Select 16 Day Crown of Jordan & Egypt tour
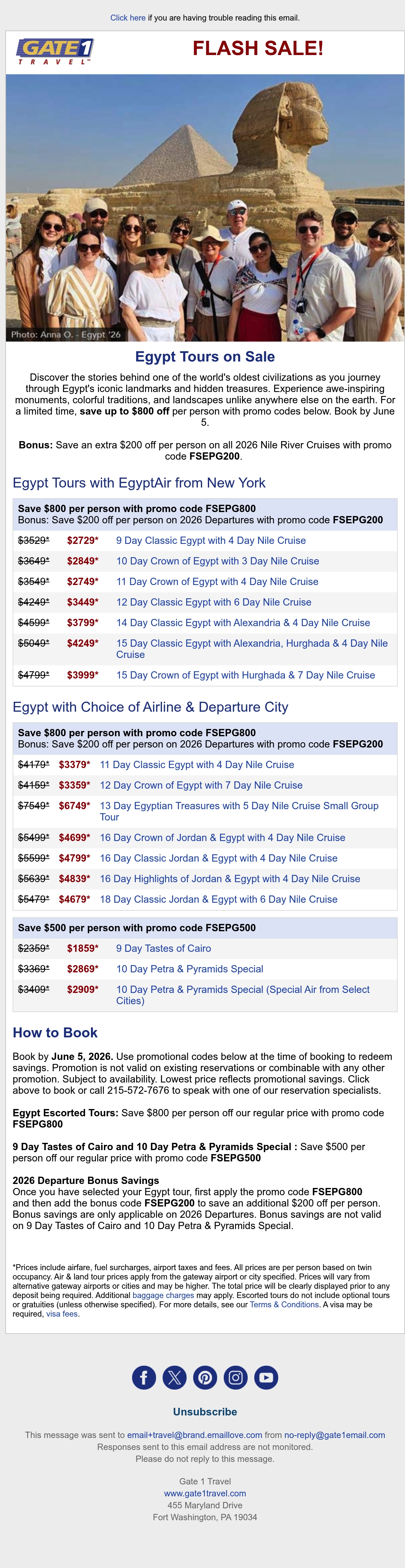Viewport: 405px width, 1568px height. 222,838
